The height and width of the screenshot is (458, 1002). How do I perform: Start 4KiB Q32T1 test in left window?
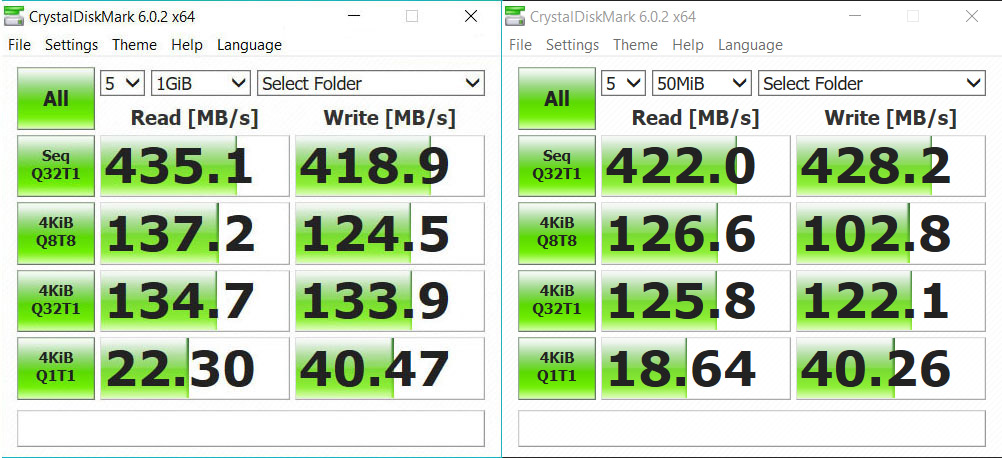click(56, 300)
